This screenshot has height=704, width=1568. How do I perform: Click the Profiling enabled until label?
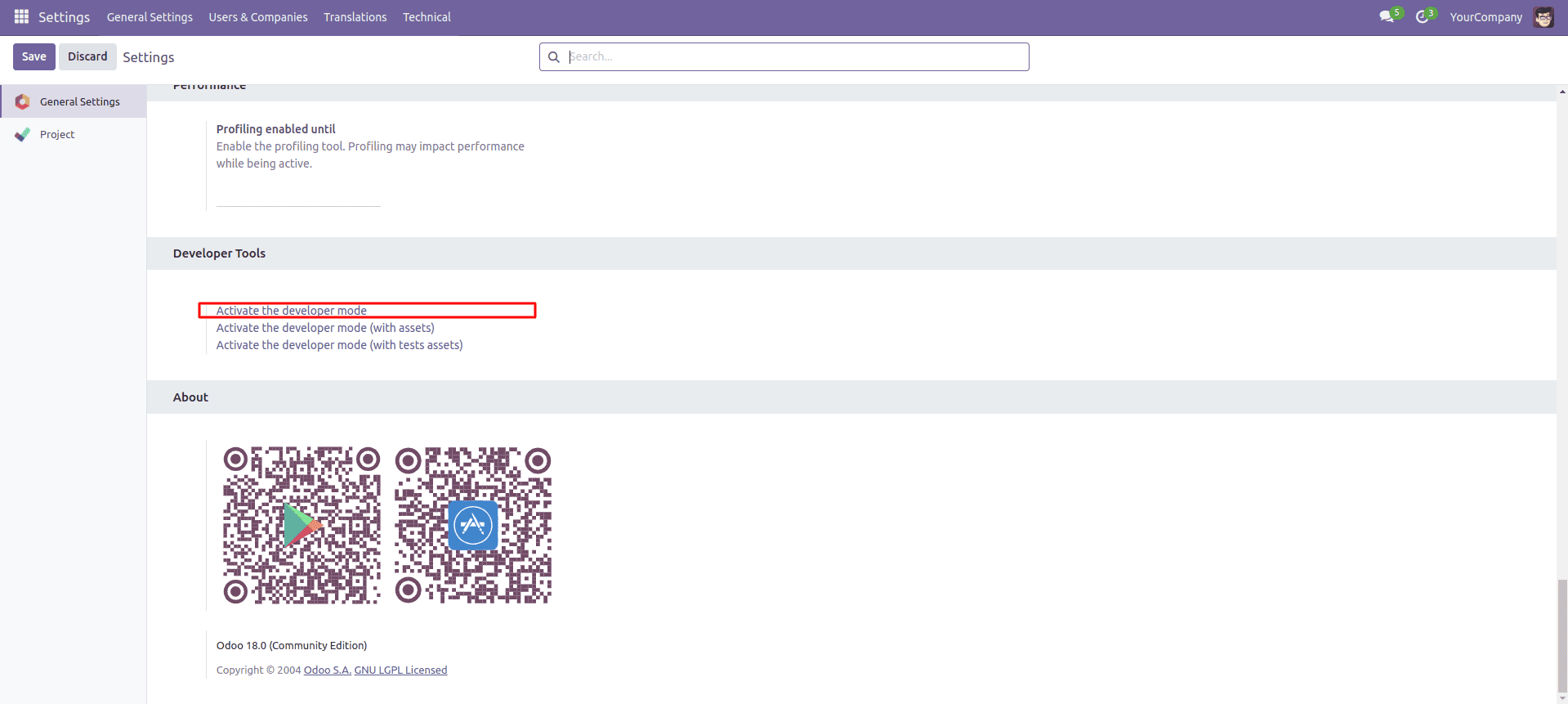click(275, 129)
